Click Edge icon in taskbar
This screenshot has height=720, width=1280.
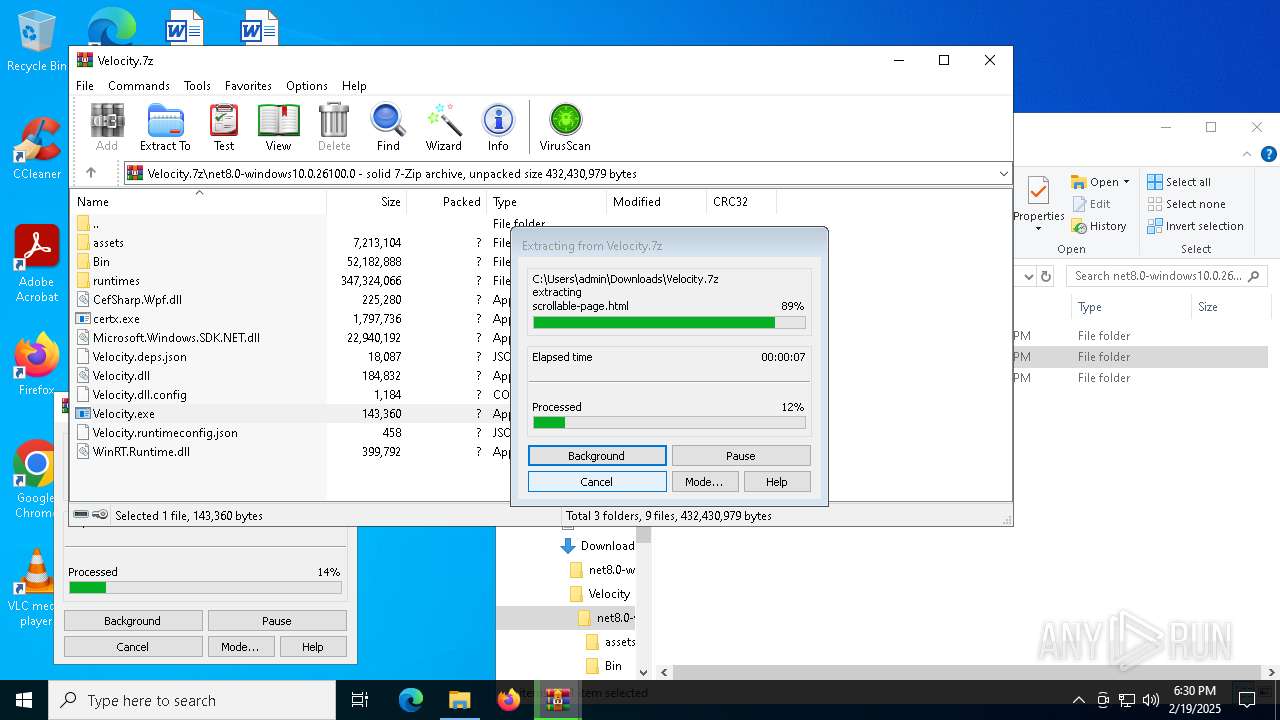[411, 700]
